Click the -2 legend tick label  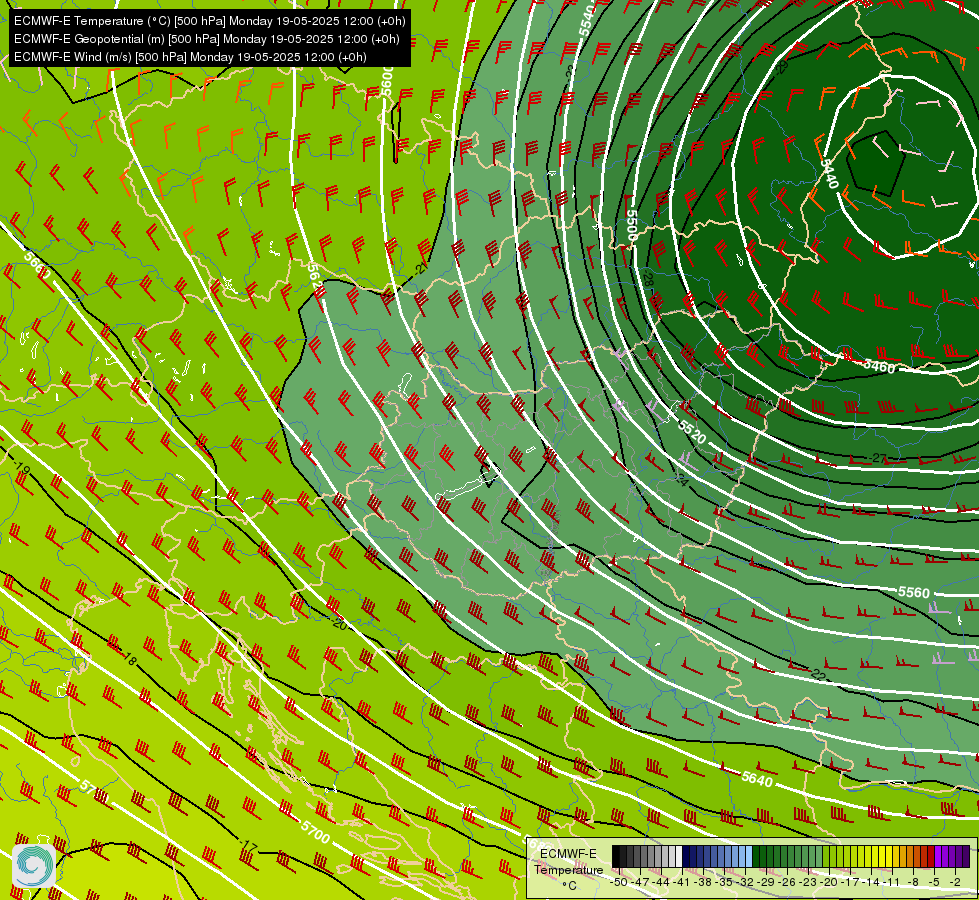[x=955, y=882]
